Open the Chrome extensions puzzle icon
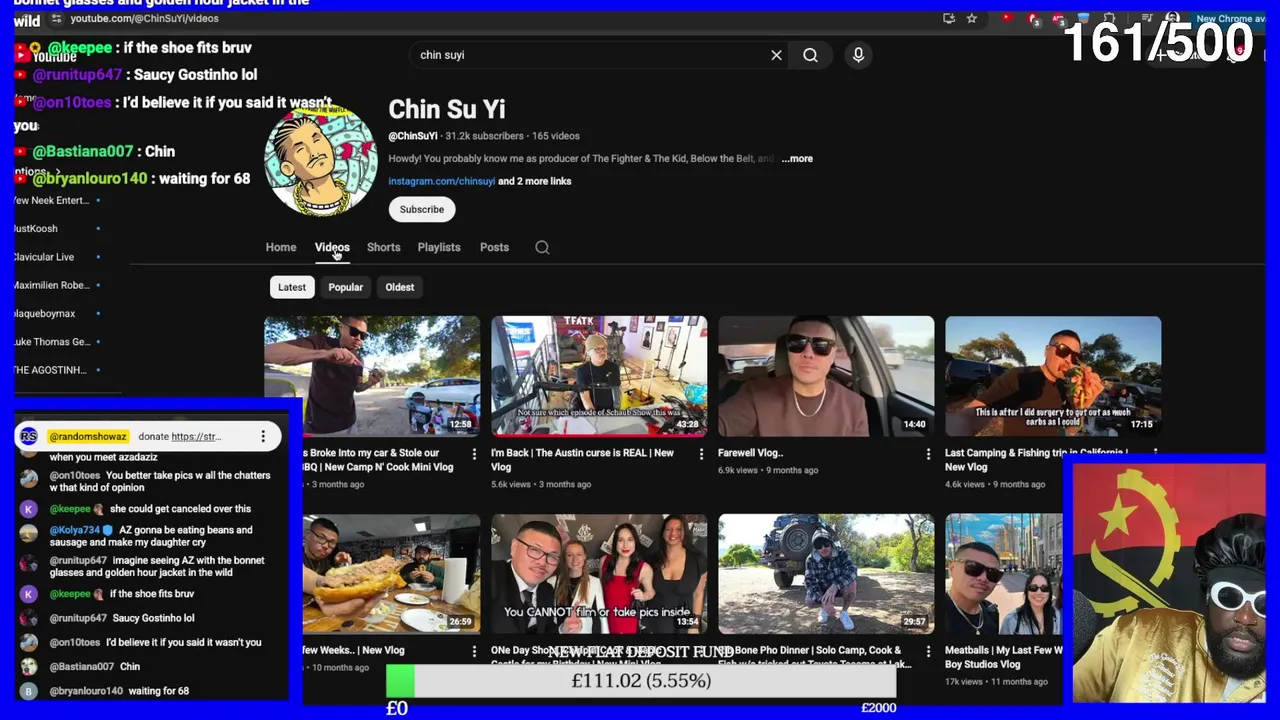This screenshot has width=1280, height=720. coord(1109,18)
